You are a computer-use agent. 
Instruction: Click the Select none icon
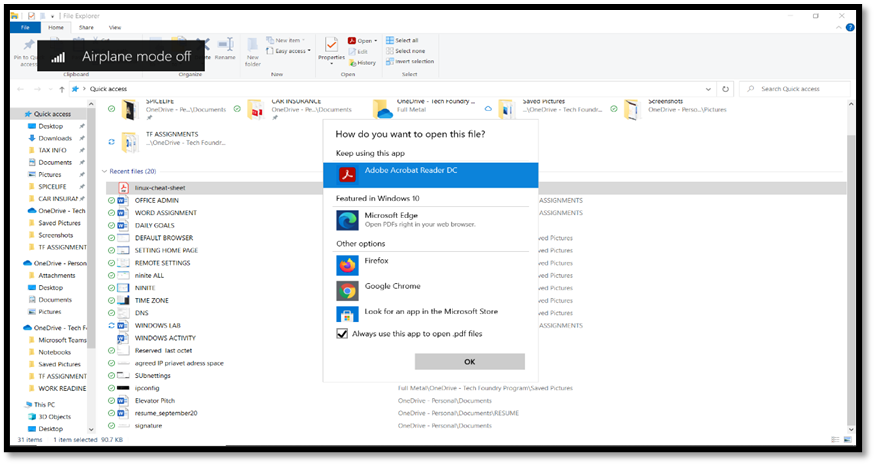[x=390, y=51]
